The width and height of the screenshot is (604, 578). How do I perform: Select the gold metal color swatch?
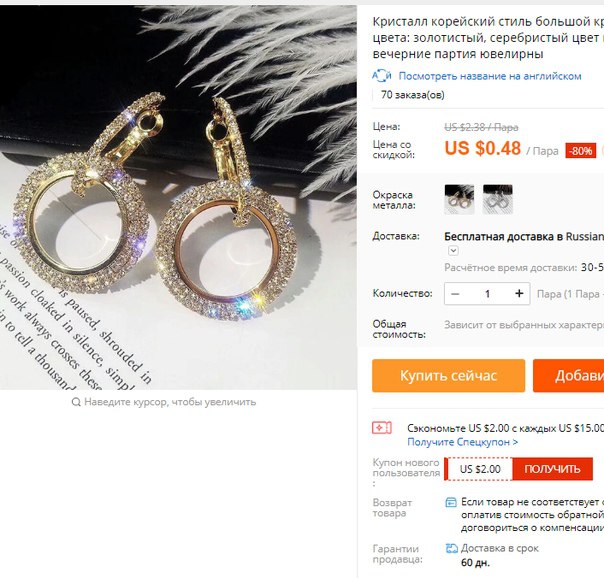point(459,199)
